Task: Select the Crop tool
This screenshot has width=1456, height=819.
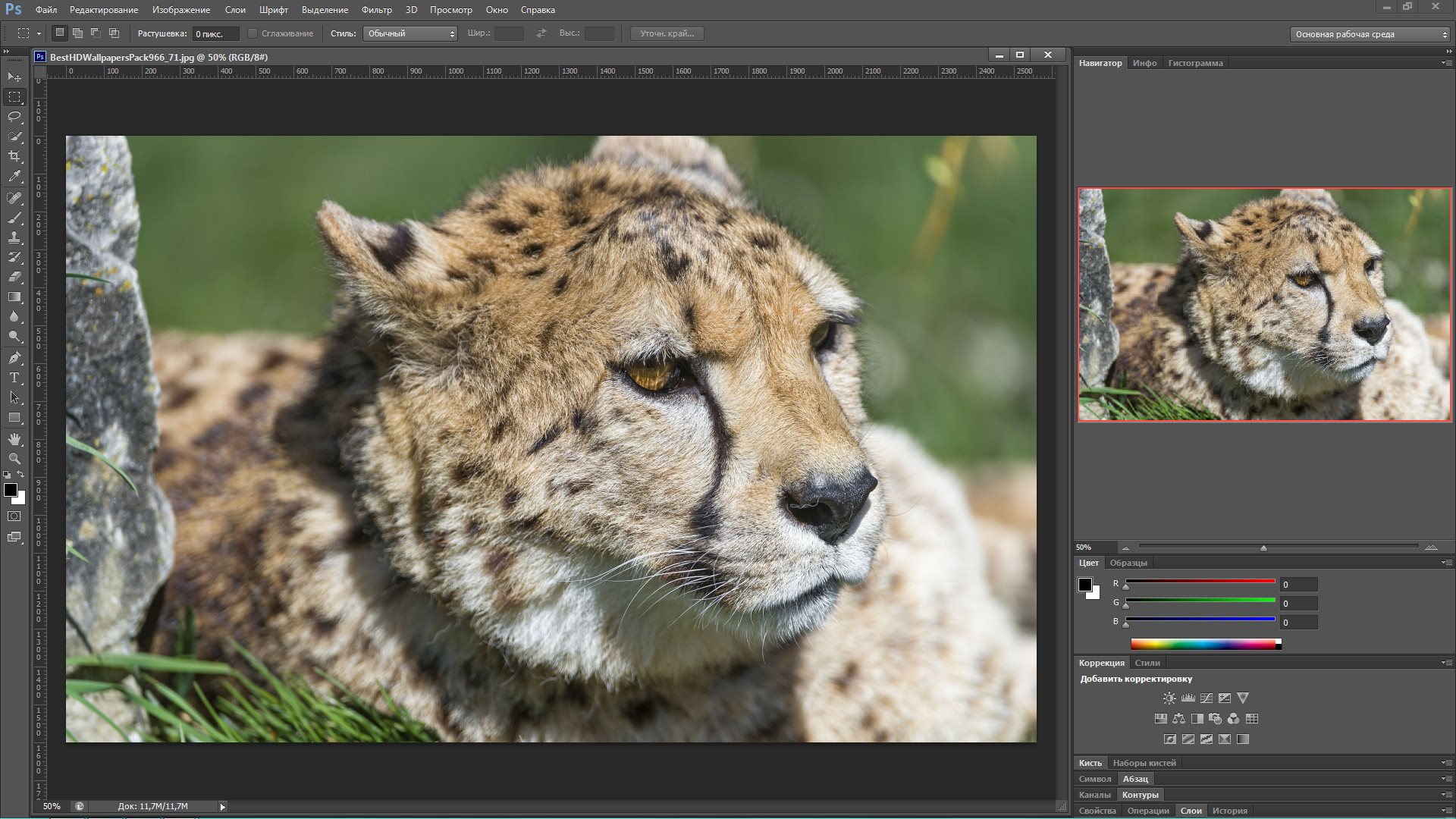Action: (x=14, y=157)
